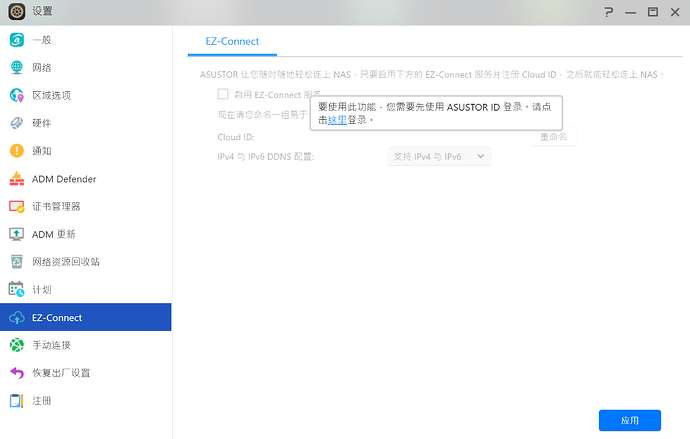The height and width of the screenshot is (439, 690).
Task: Open the 注册 registration sidebar item
Action: click(x=41, y=401)
